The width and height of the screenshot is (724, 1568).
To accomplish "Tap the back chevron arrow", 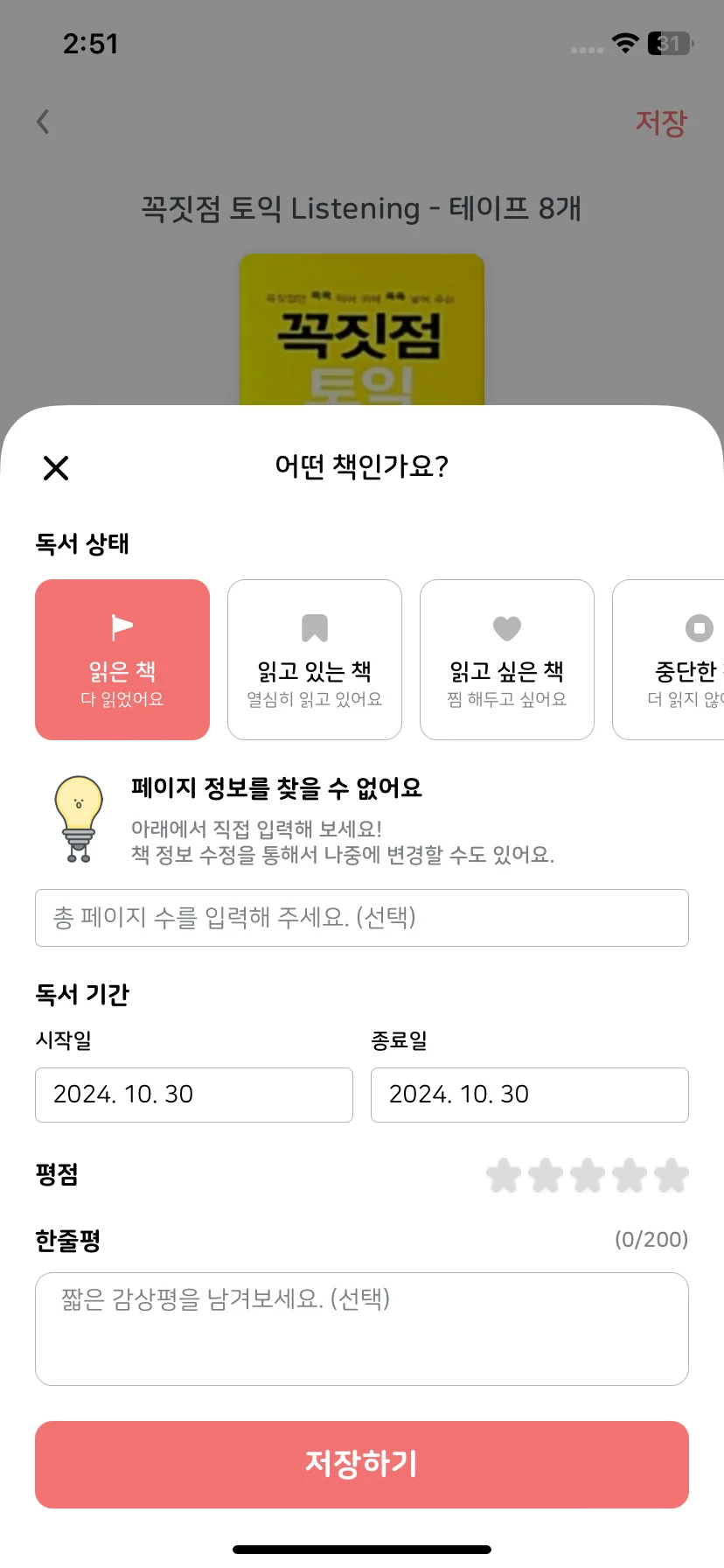I will [43, 122].
